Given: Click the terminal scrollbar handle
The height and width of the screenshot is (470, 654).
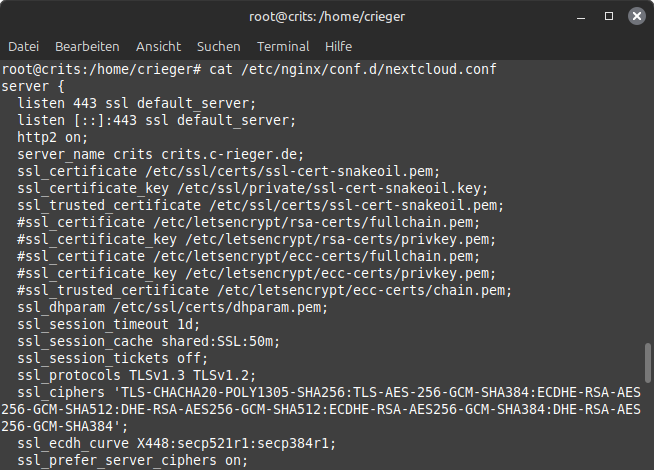Looking at the screenshot, I should (648, 363).
